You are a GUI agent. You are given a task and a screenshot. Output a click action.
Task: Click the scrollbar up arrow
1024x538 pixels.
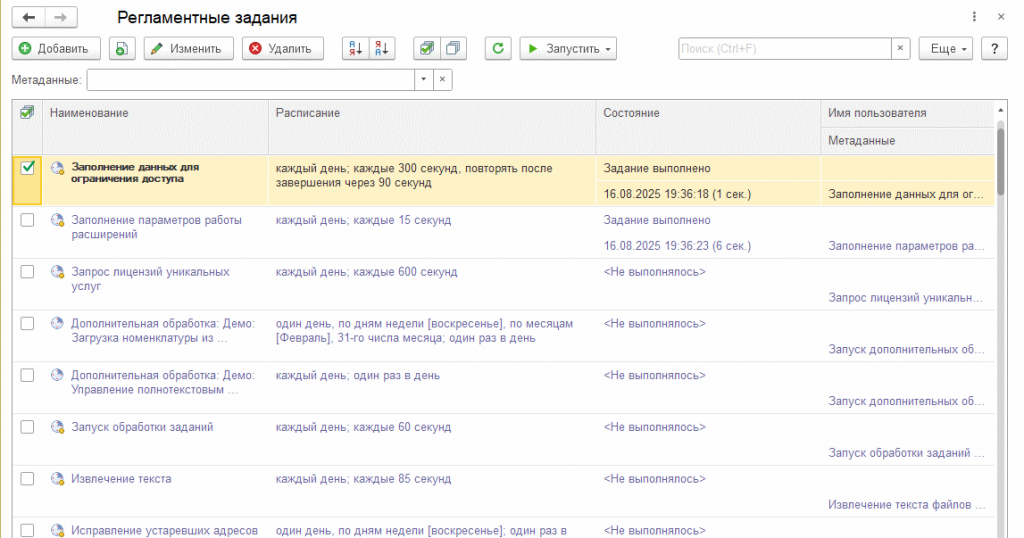tap(1000, 110)
